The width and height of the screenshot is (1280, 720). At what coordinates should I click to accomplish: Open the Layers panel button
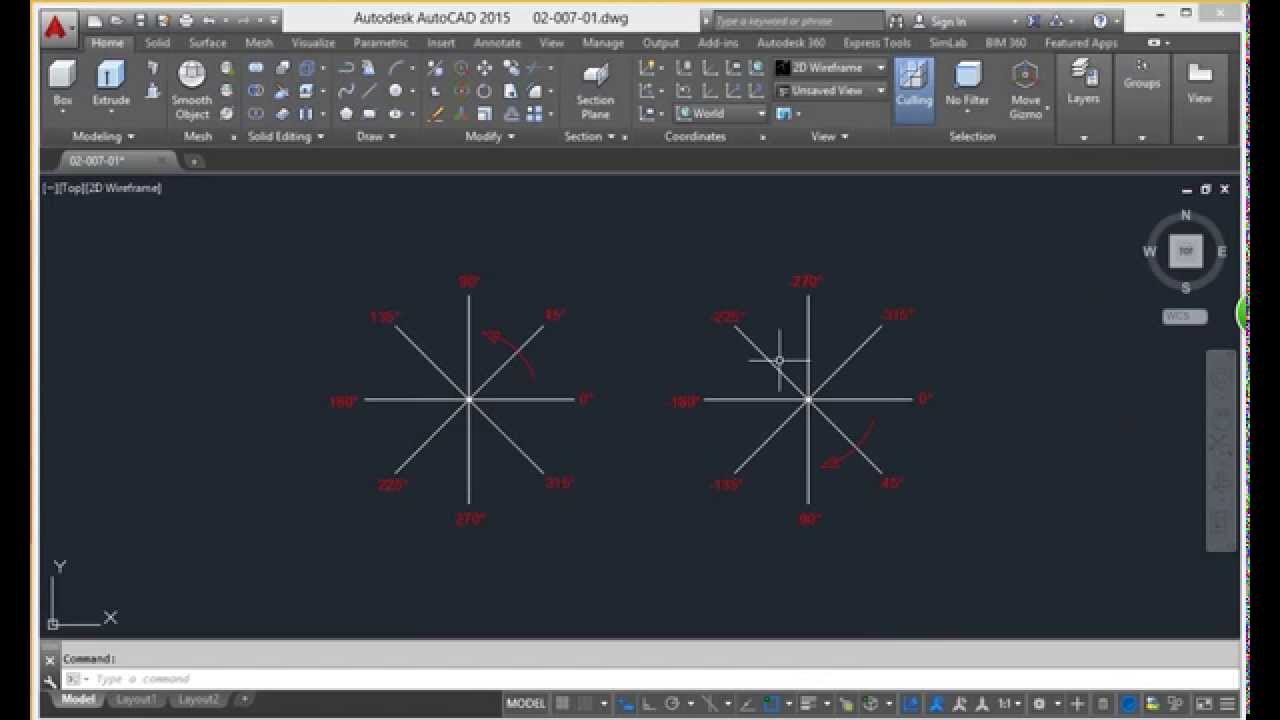coord(1083,84)
